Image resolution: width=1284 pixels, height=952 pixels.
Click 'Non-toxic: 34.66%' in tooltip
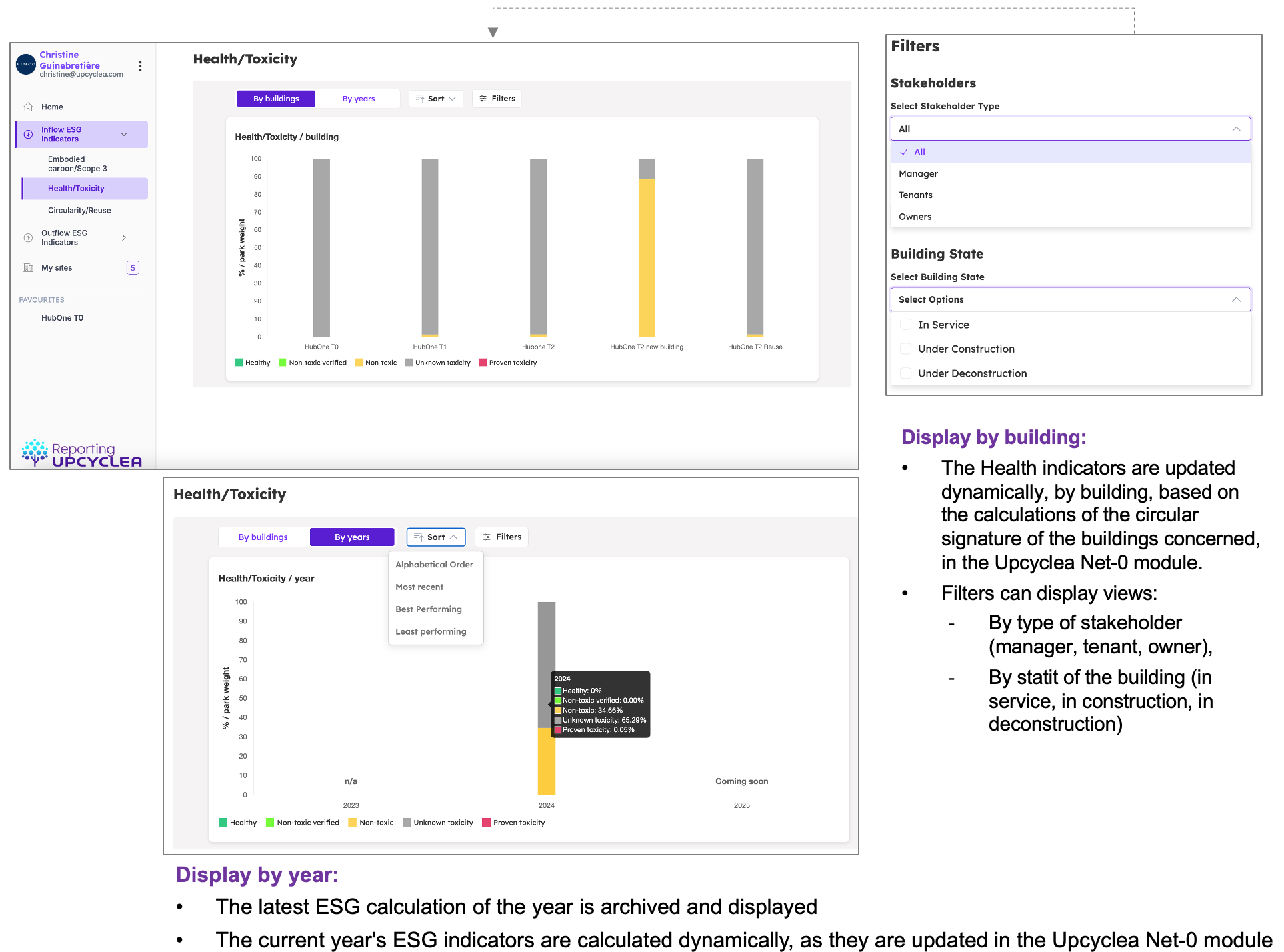tap(593, 711)
